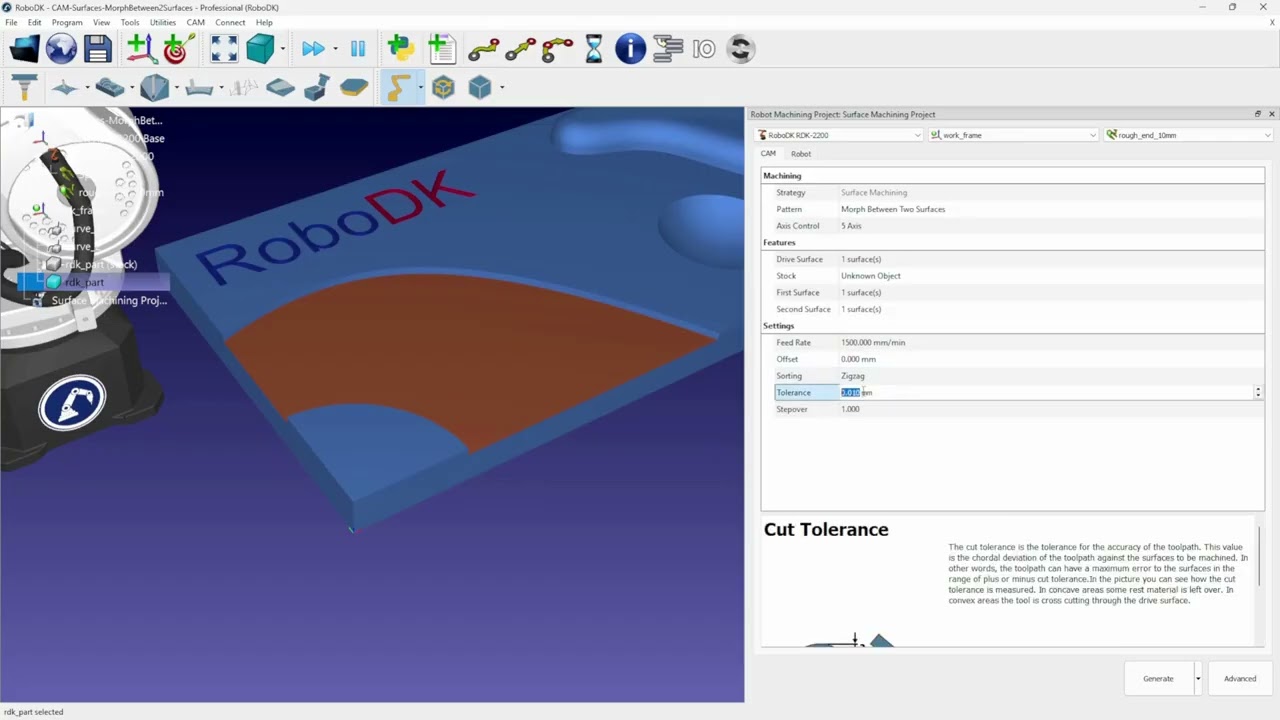The height and width of the screenshot is (720, 1280).
Task: Click the surface machining icon
Action: coord(66,88)
